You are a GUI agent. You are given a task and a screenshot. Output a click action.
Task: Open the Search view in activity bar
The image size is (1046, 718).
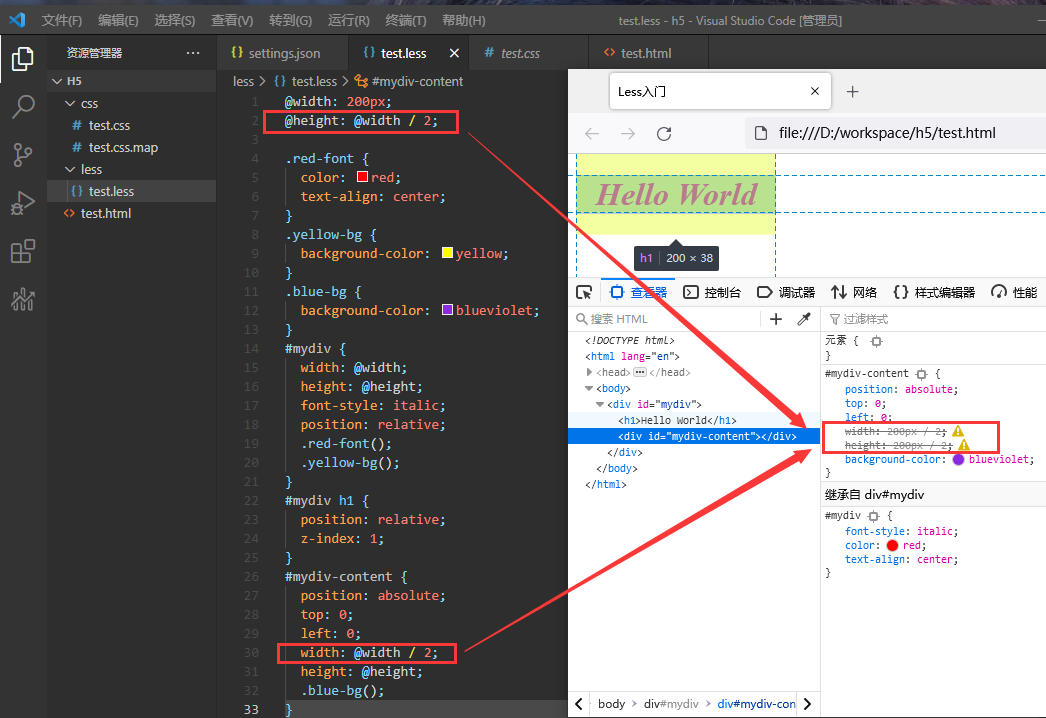pos(23,107)
